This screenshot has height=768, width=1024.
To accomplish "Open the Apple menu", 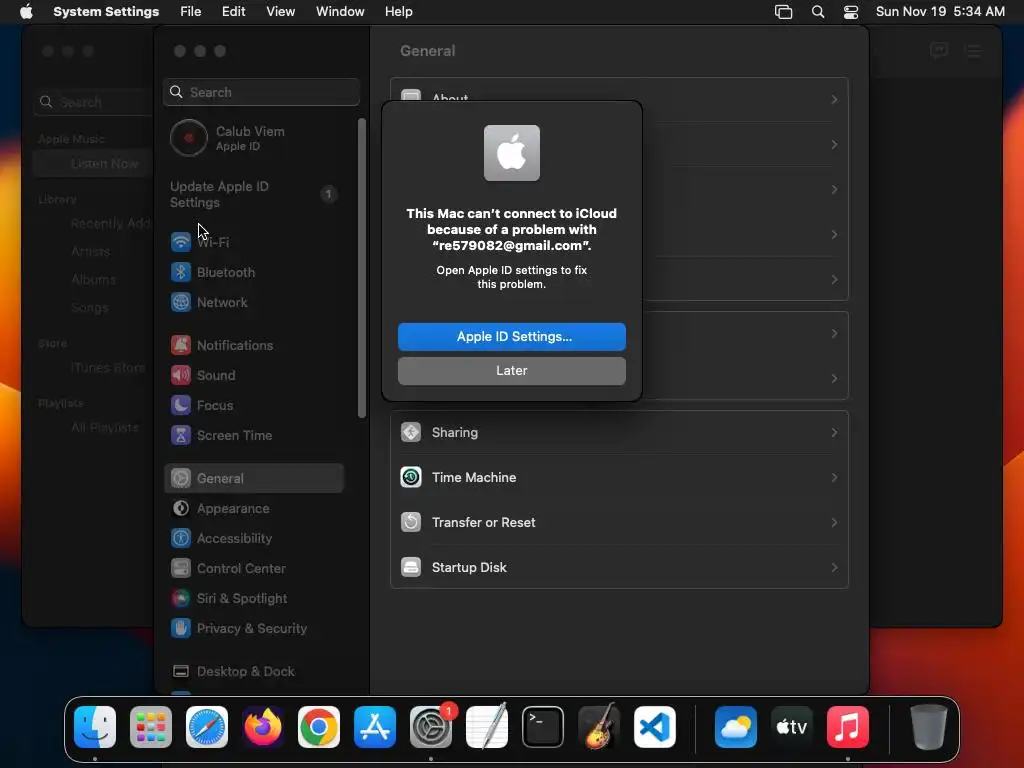I will coord(26,12).
